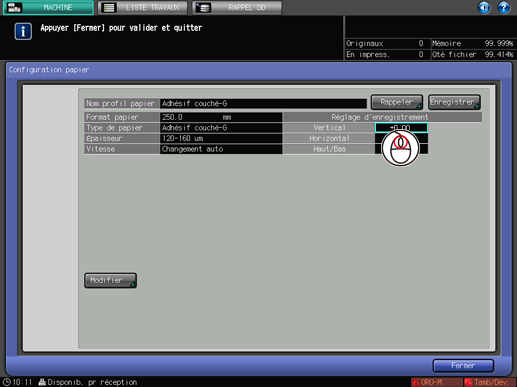This screenshot has height=387, width=517.
Task: Open help with the question mark icon
Action: pos(504,7)
